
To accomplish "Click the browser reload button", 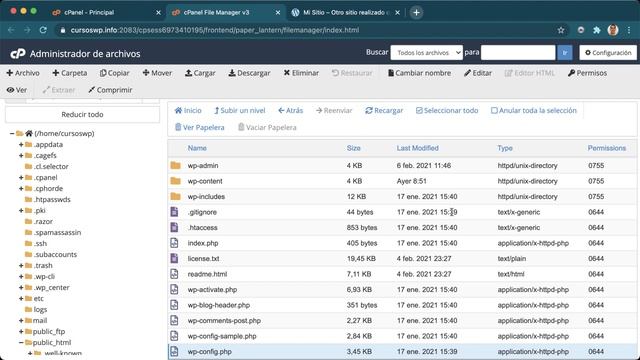I will point(43,30).
